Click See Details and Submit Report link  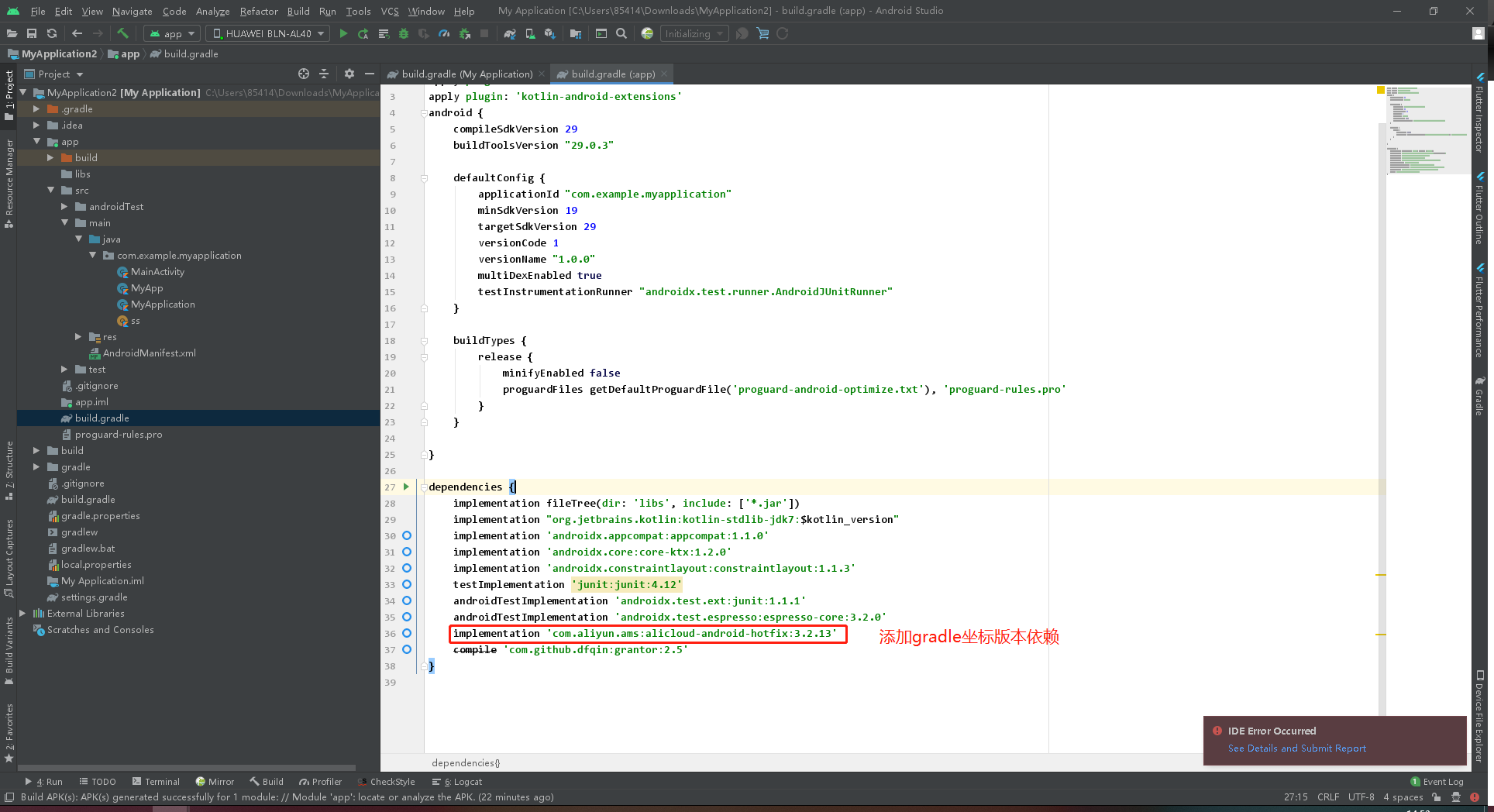(1297, 748)
